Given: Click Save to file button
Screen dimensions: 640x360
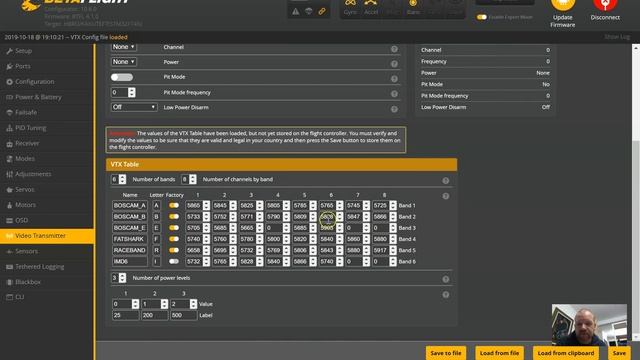Looking at the screenshot, I should pos(446,353).
